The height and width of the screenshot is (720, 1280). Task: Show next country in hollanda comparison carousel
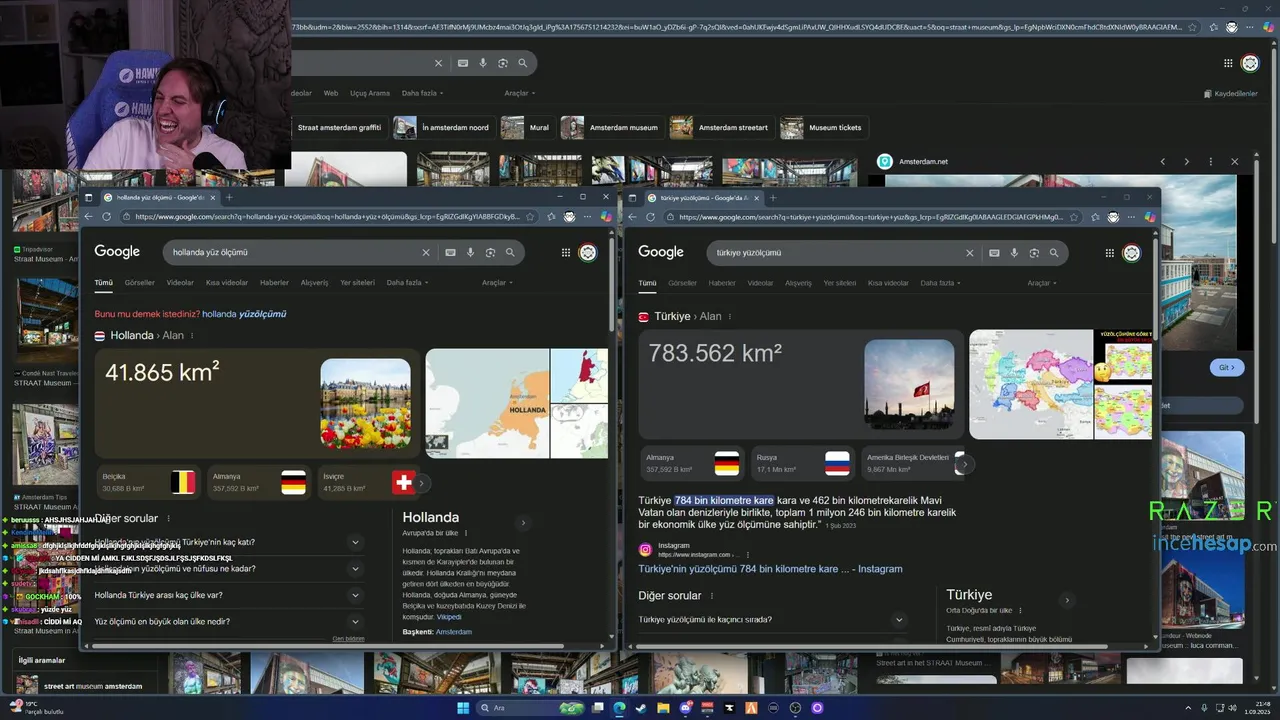point(422,483)
